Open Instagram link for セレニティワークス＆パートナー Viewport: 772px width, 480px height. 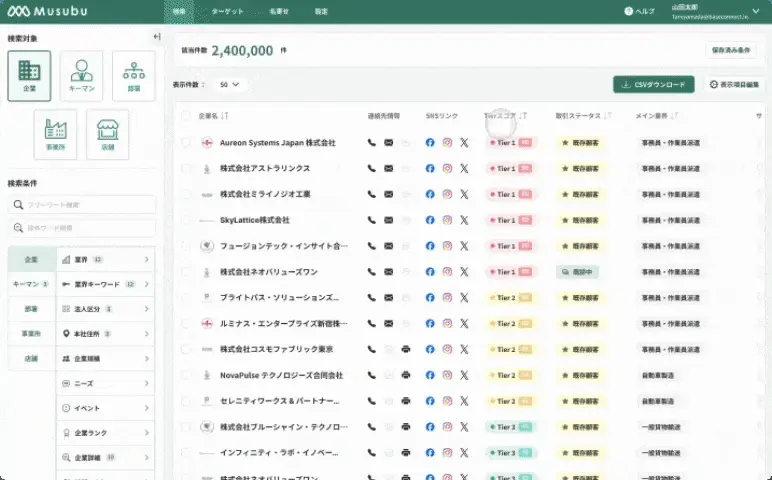pos(447,401)
